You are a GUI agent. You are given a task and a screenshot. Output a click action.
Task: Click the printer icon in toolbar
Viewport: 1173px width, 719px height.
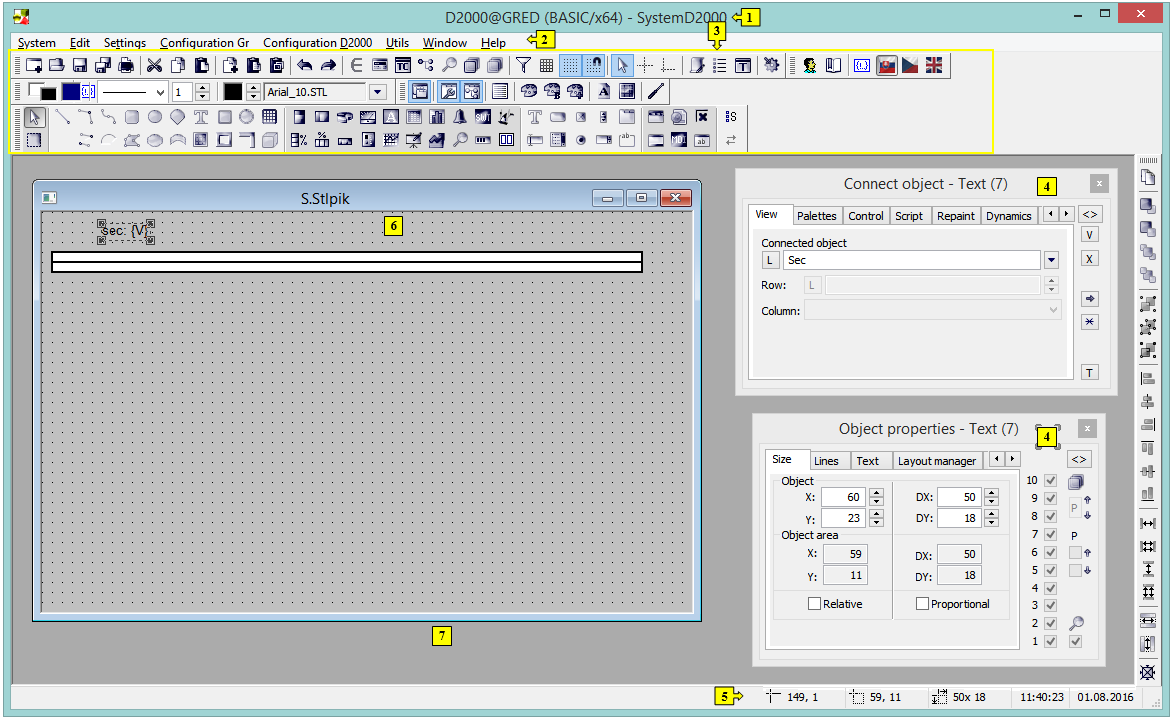tap(126, 66)
